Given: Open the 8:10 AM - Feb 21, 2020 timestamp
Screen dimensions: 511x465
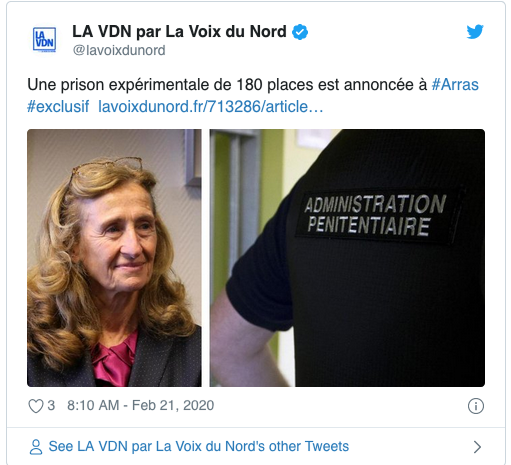Looking at the screenshot, I should click(140, 406).
